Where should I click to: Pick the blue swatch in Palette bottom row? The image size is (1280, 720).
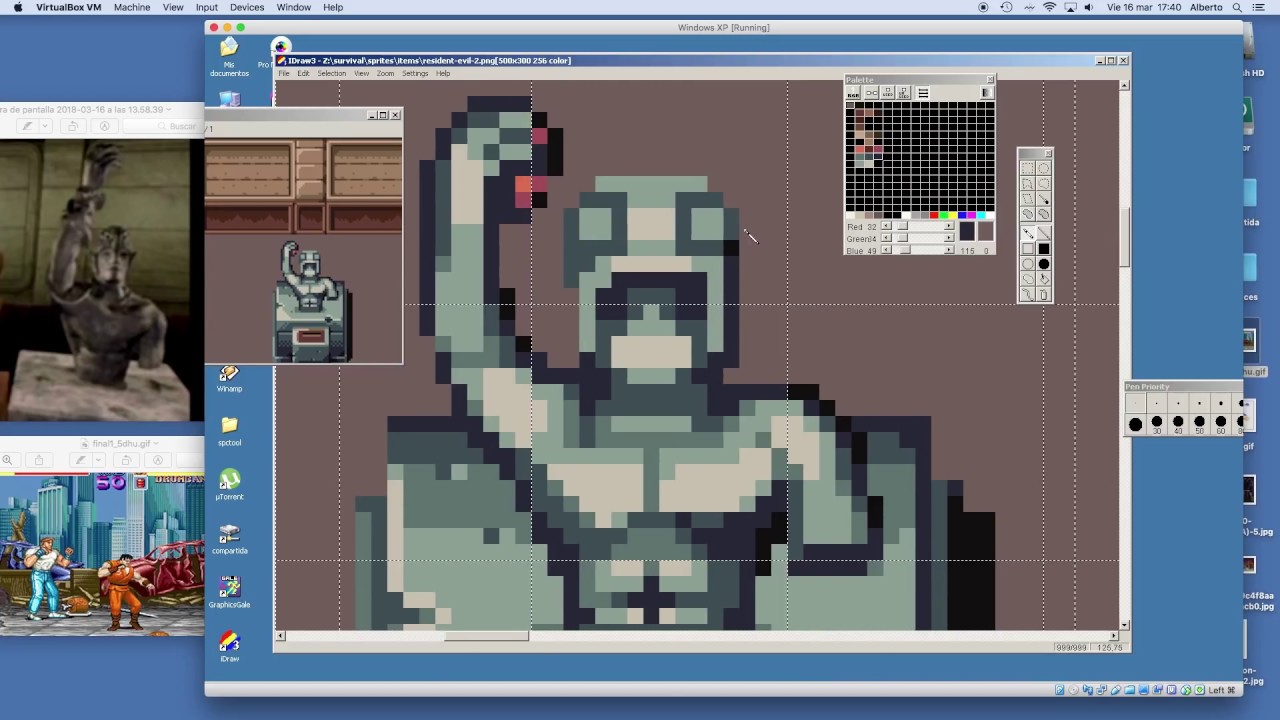[x=962, y=215]
